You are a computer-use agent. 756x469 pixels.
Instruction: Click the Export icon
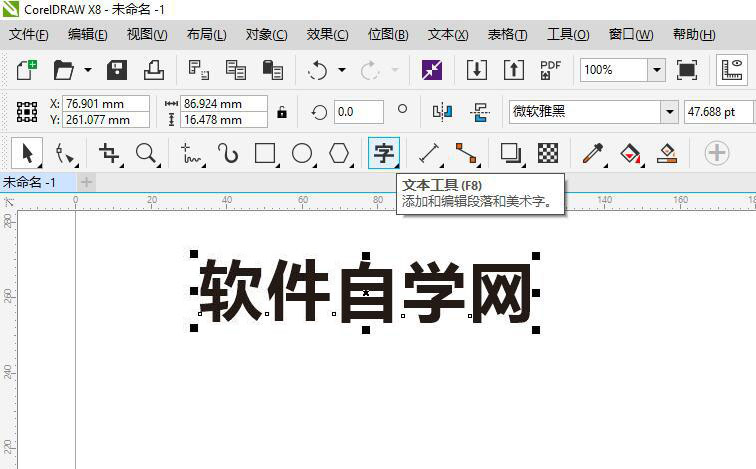[x=514, y=70]
